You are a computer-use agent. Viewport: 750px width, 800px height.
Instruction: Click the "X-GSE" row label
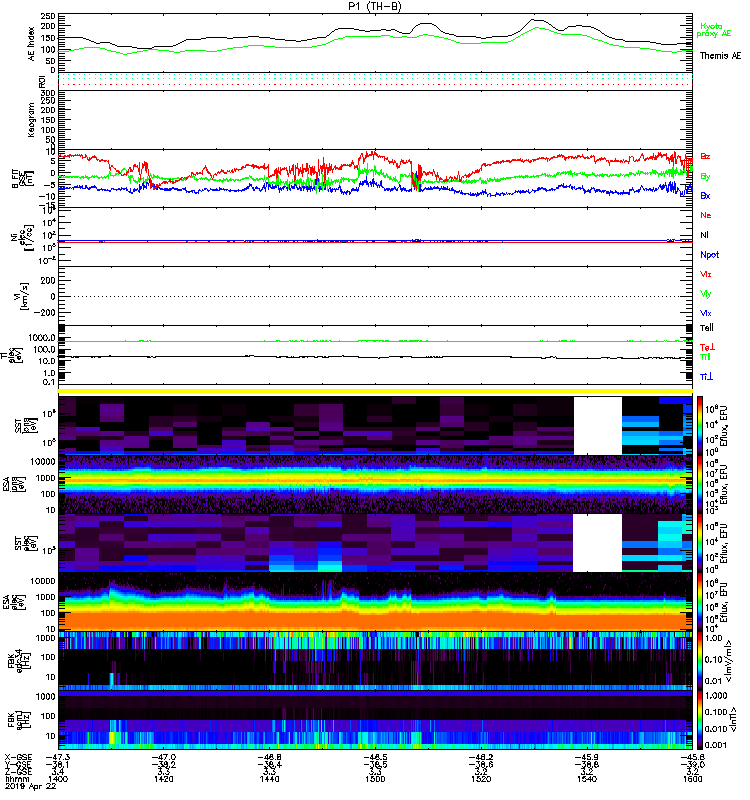[x=17, y=758]
